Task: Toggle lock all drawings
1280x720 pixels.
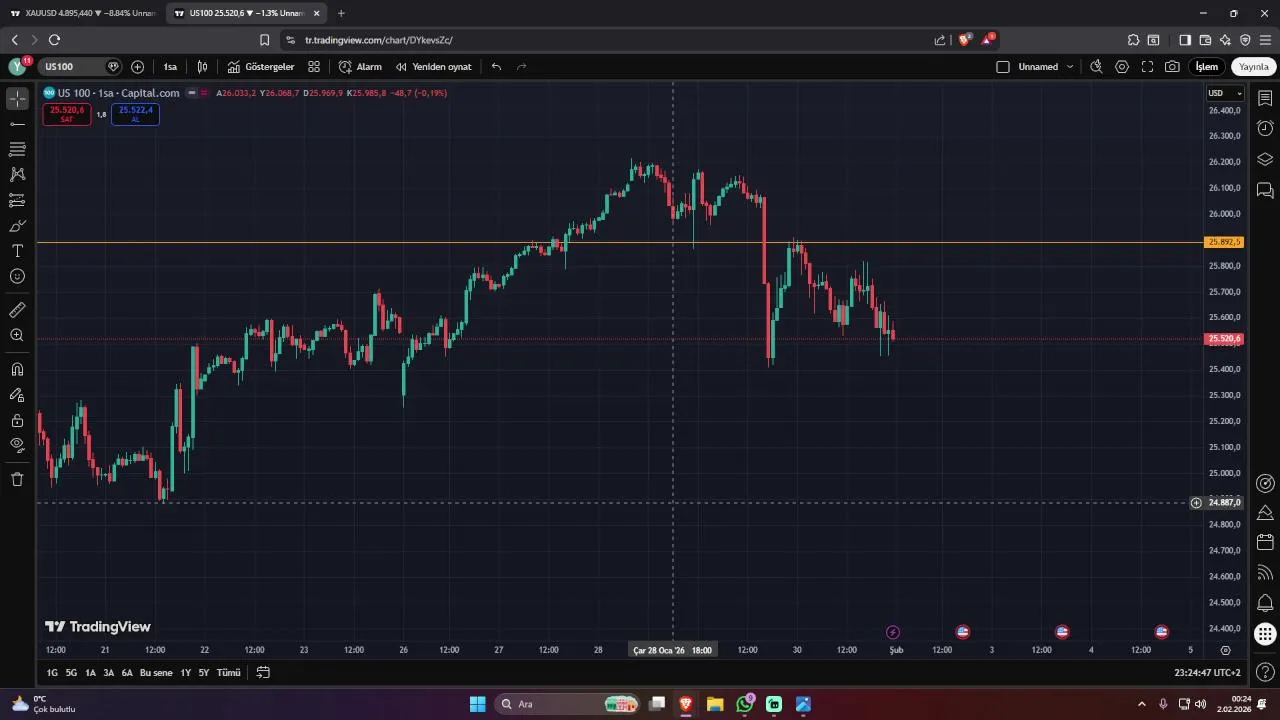Action: [x=17, y=420]
